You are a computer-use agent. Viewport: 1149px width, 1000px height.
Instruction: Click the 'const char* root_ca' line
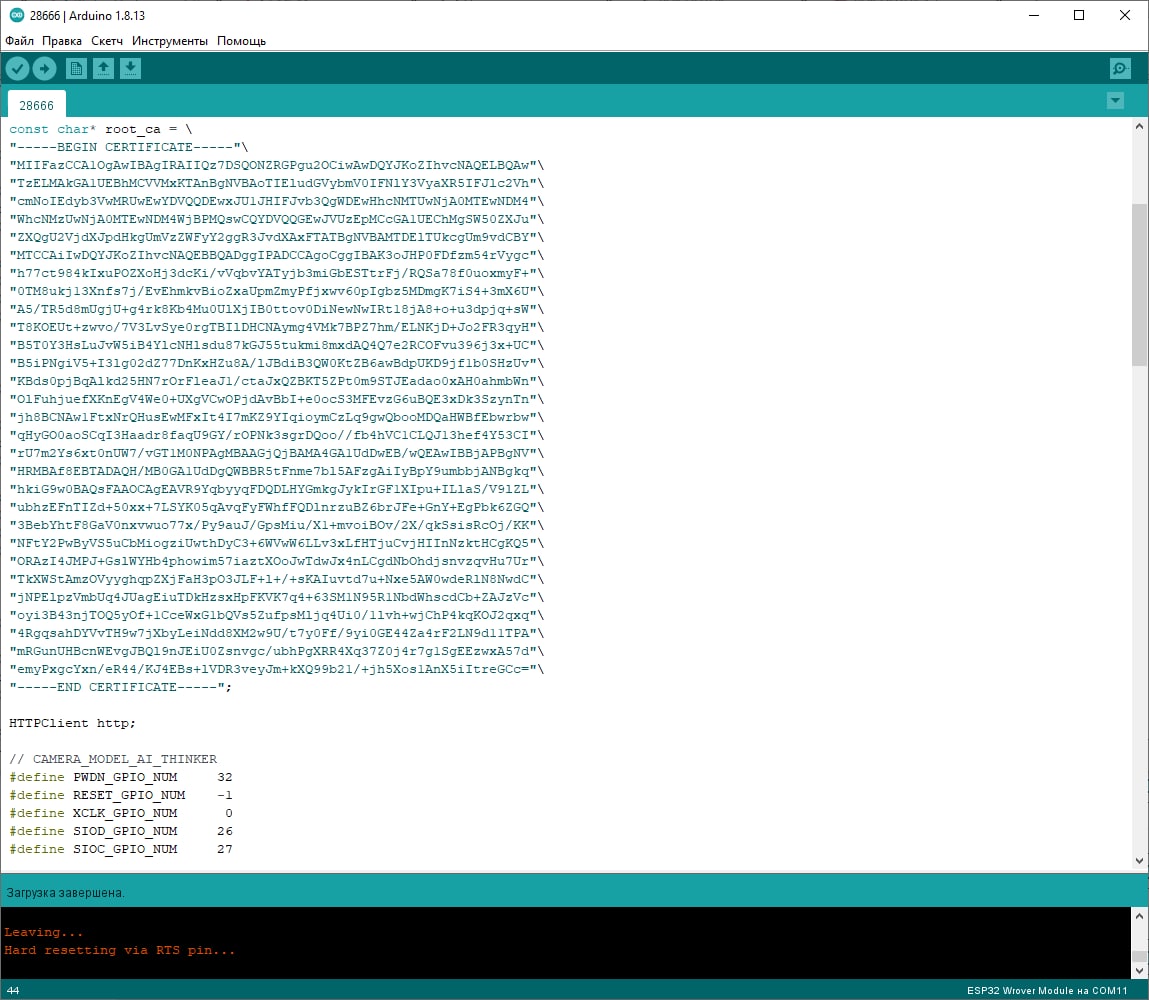click(x=100, y=130)
